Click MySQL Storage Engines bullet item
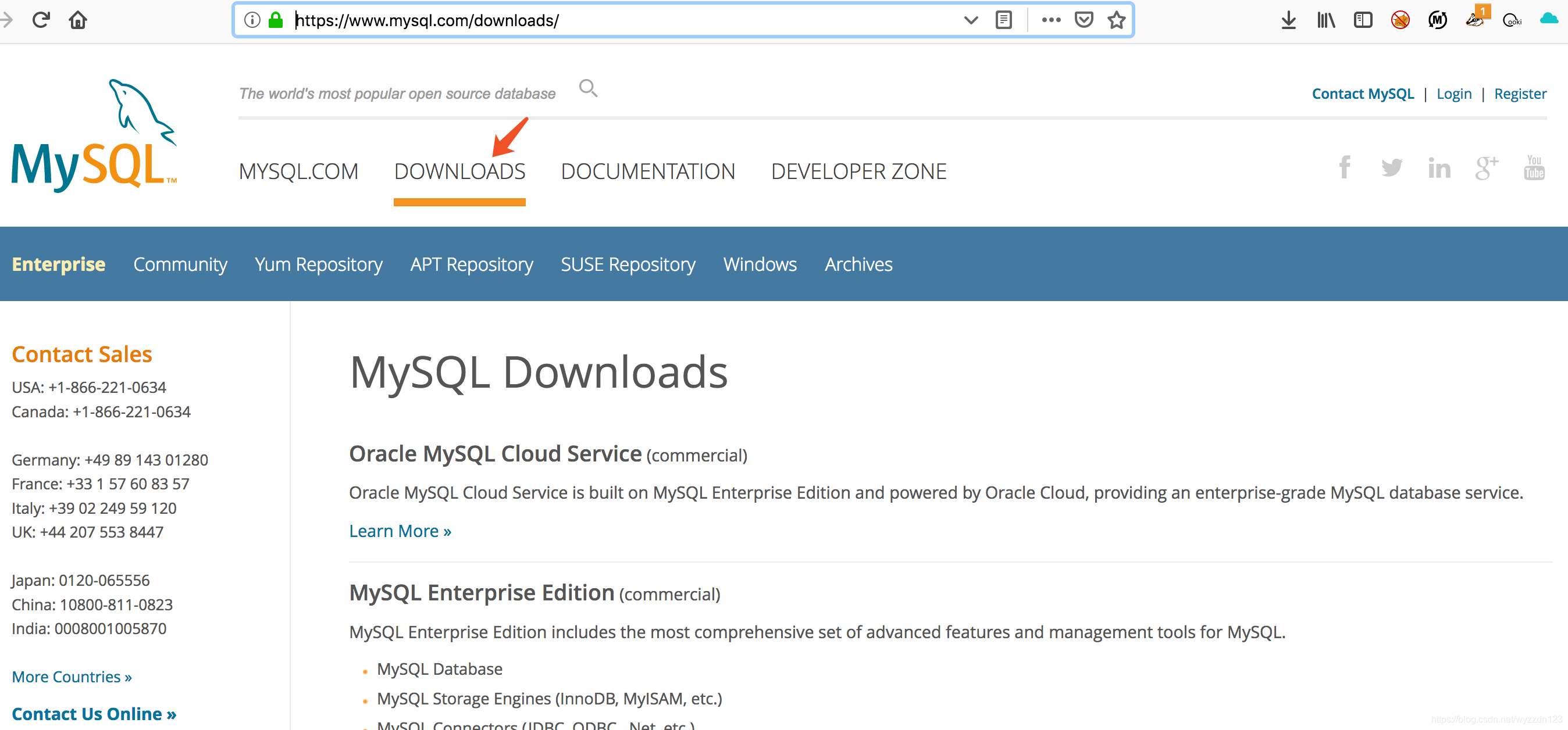This screenshot has width=1568, height=730. pos(549,699)
